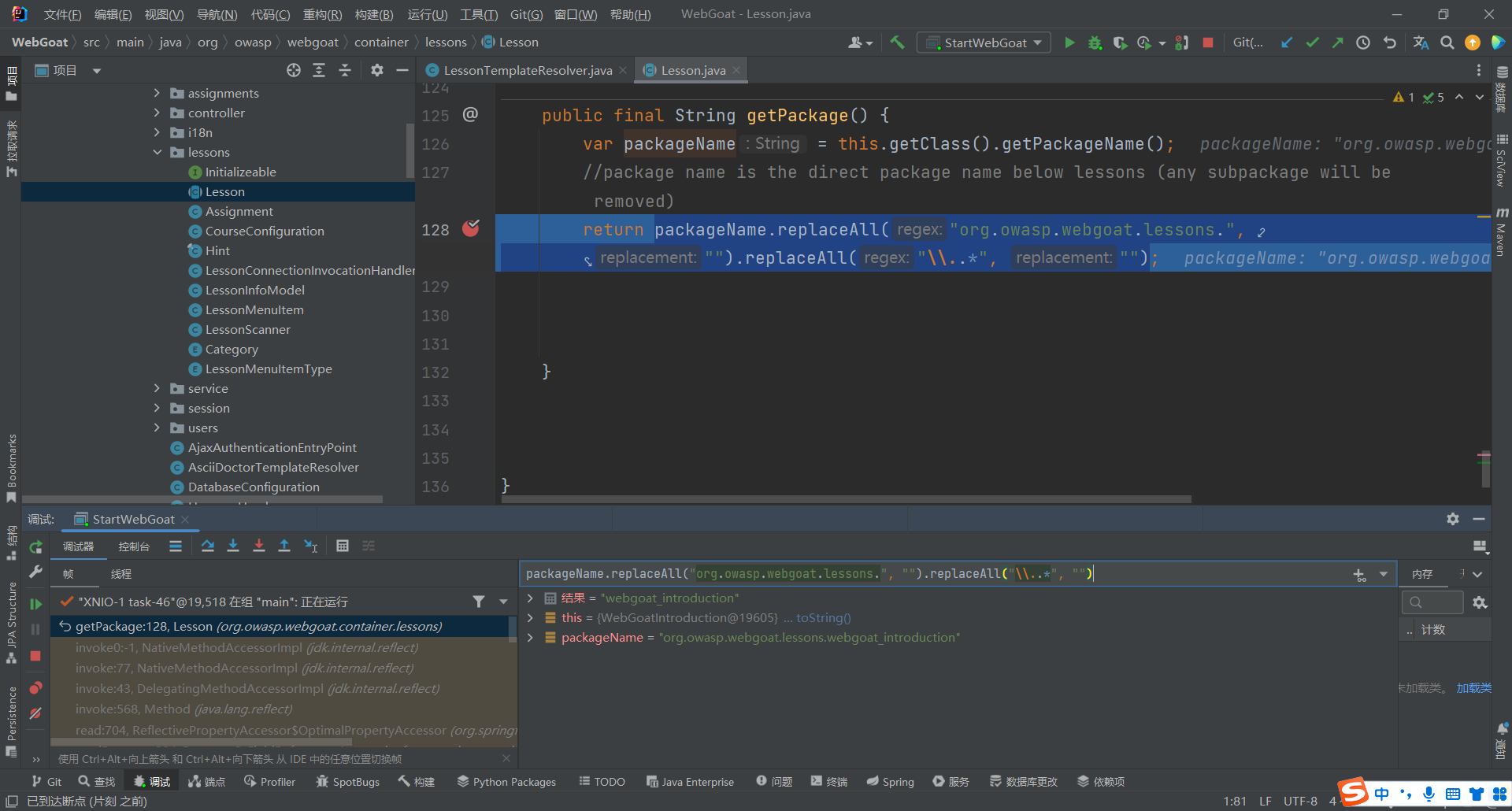Expand the controller folder
Image resolution: width=1512 pixels, height=811 pixels.
(157, 113)
